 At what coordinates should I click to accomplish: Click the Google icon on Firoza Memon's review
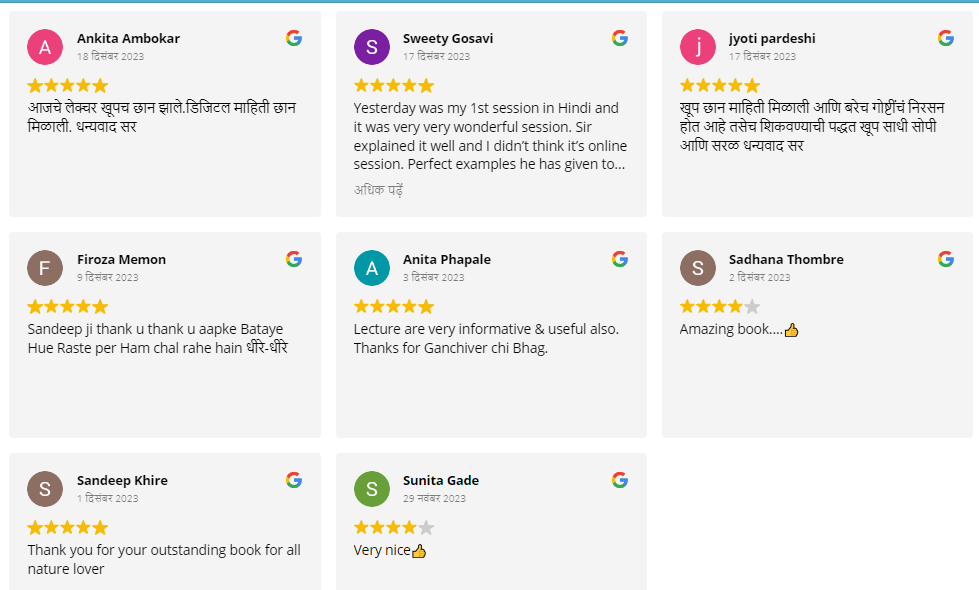tap(294, 259)
